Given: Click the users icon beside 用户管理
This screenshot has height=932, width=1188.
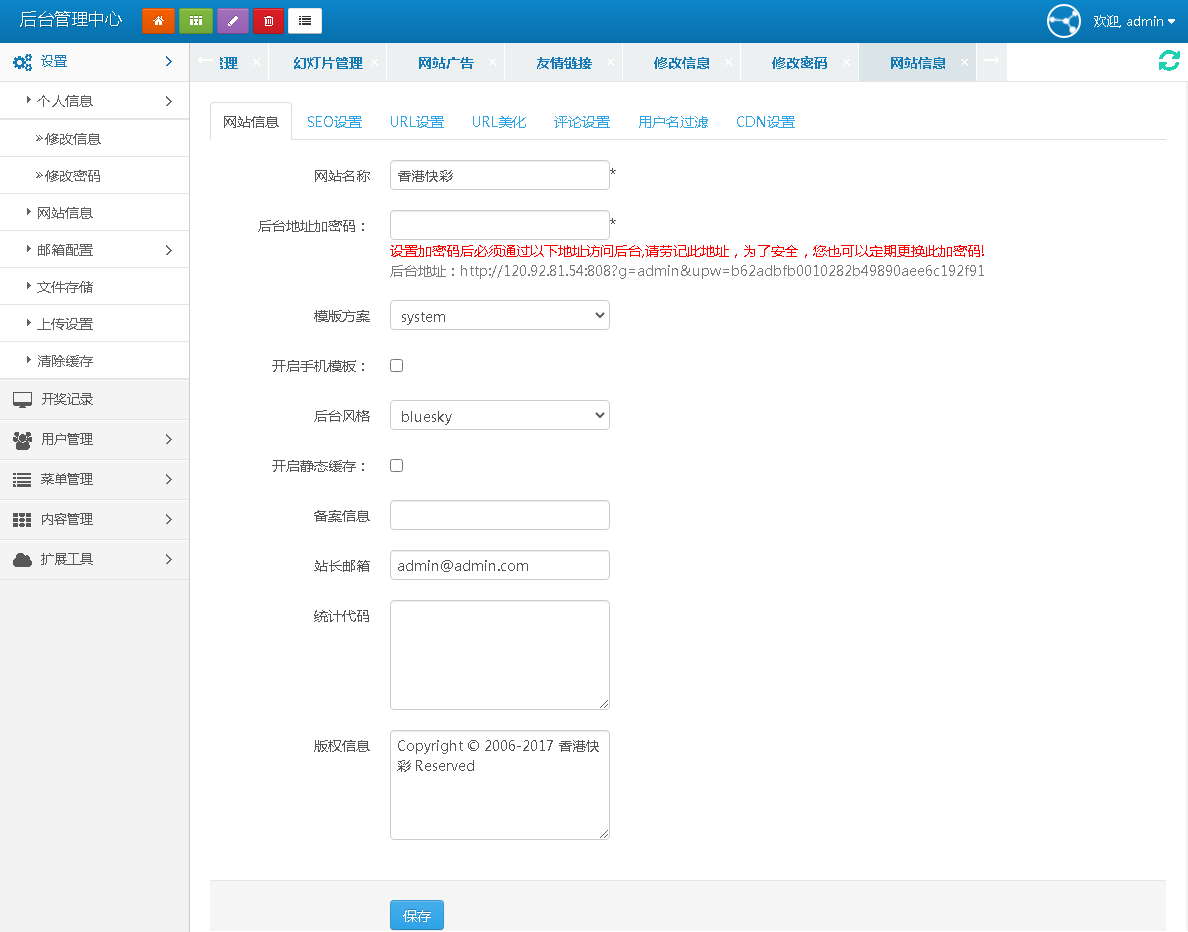Looking at the screenshot, I should 21,439.
